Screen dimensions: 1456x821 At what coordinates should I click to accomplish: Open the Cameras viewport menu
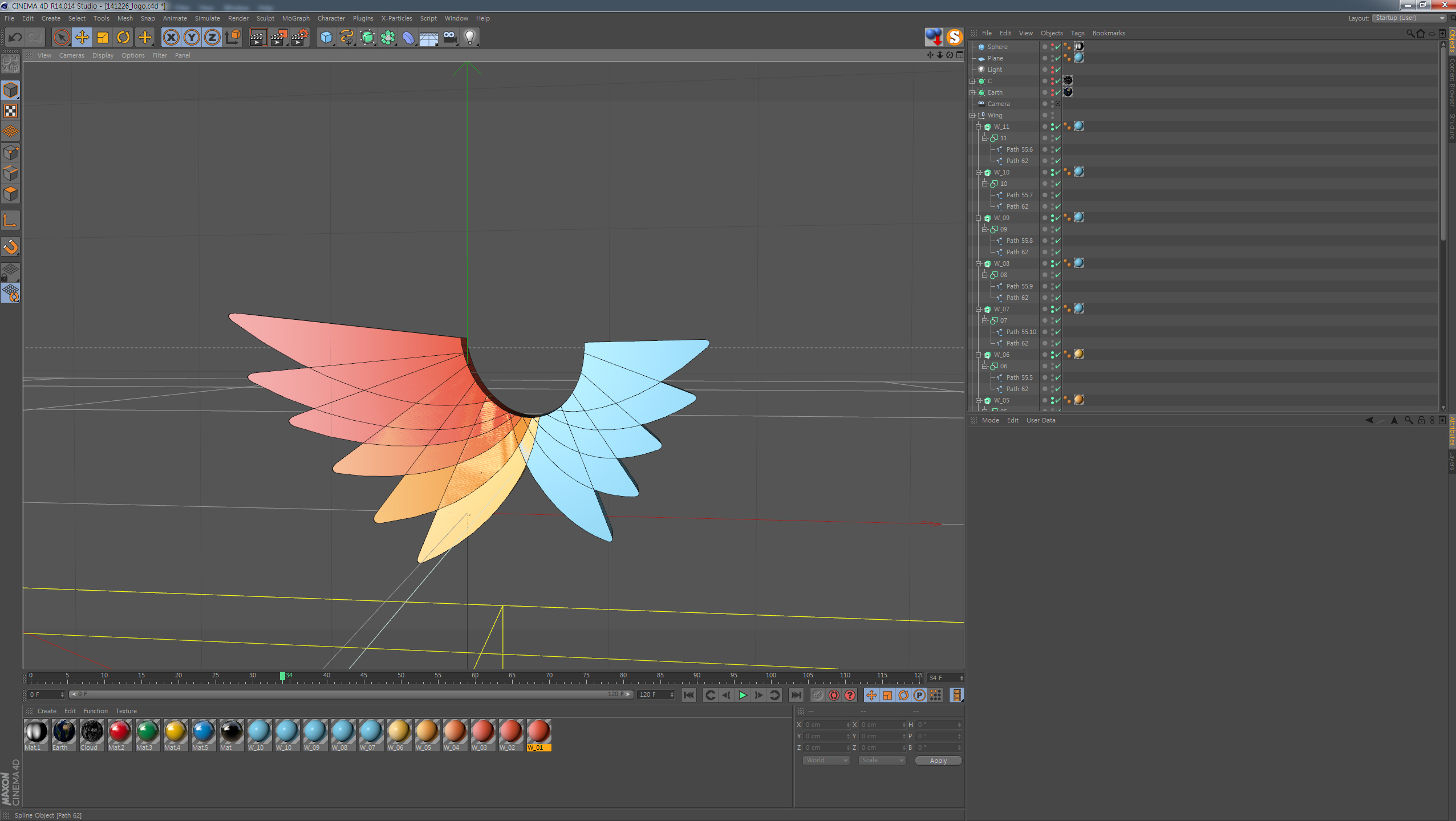coord(71,55)
